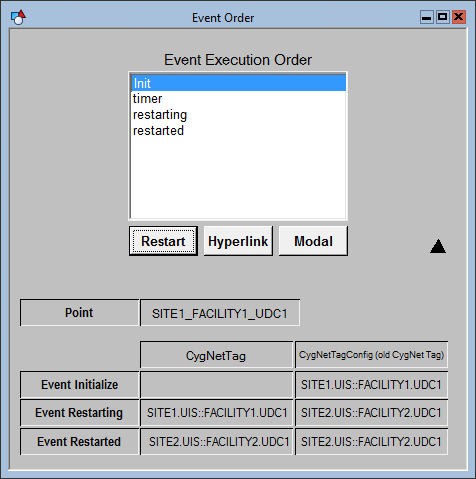Maximize the Event Order window
Image resolution: width=476 pixels, height=479 pixels.
point(442,17)
